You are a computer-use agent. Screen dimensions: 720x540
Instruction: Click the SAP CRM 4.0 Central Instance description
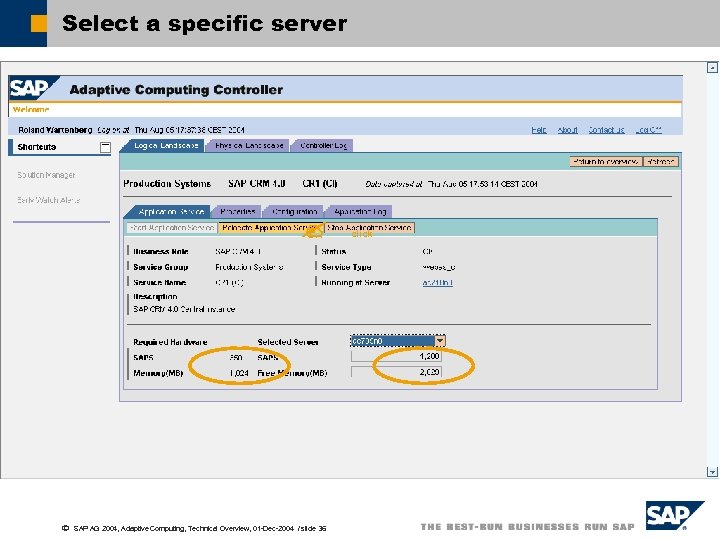tap(184, 309)
